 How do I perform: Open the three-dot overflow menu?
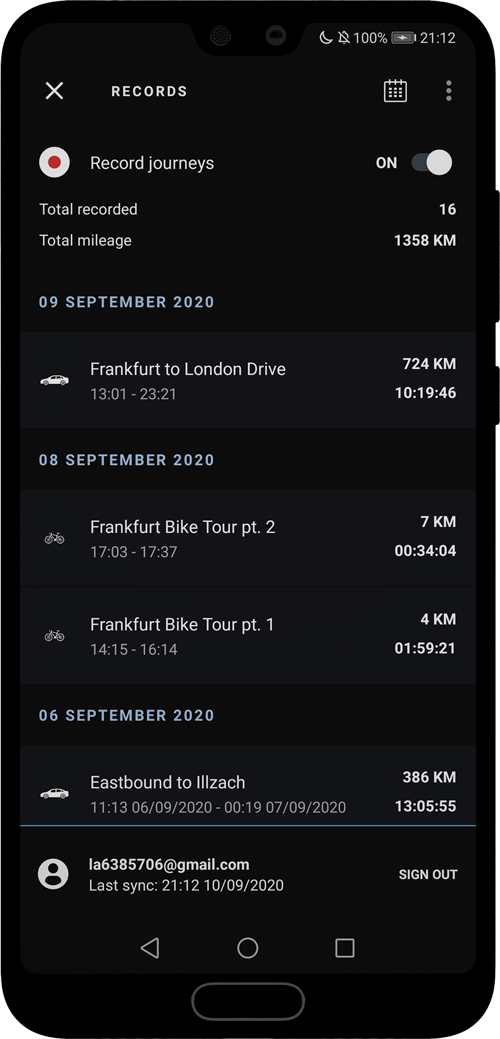(448, 91)
